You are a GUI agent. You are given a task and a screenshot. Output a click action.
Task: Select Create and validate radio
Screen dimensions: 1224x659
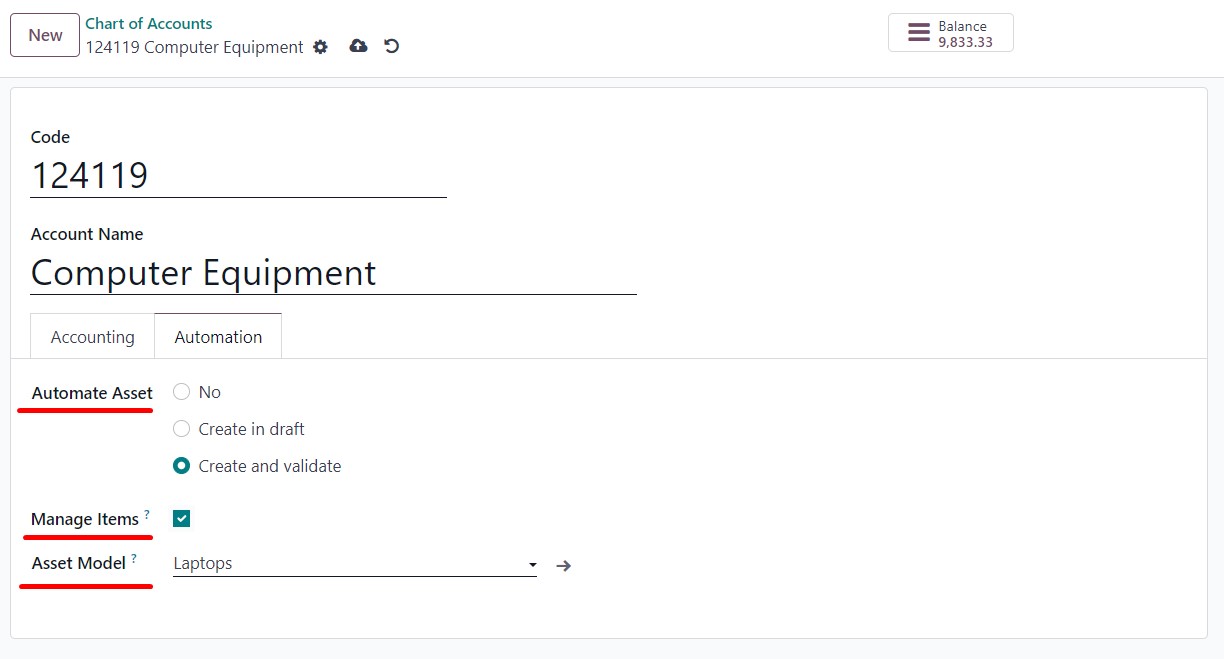(x=181, y=466)
